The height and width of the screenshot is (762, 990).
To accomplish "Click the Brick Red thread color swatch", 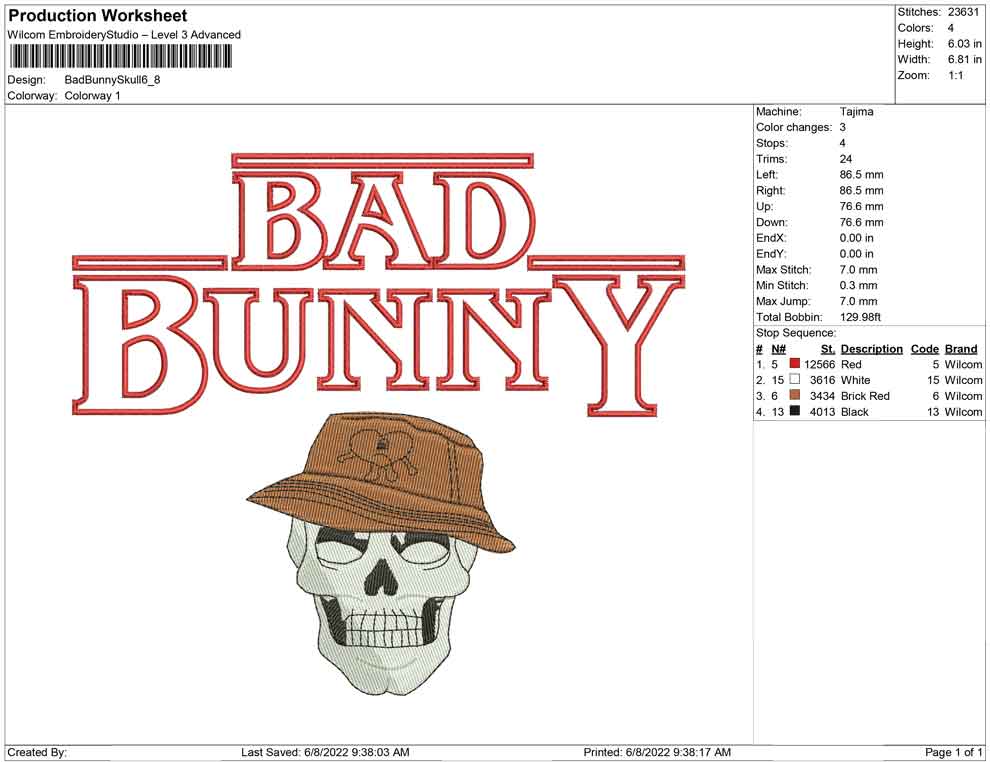I will [794, 395].
